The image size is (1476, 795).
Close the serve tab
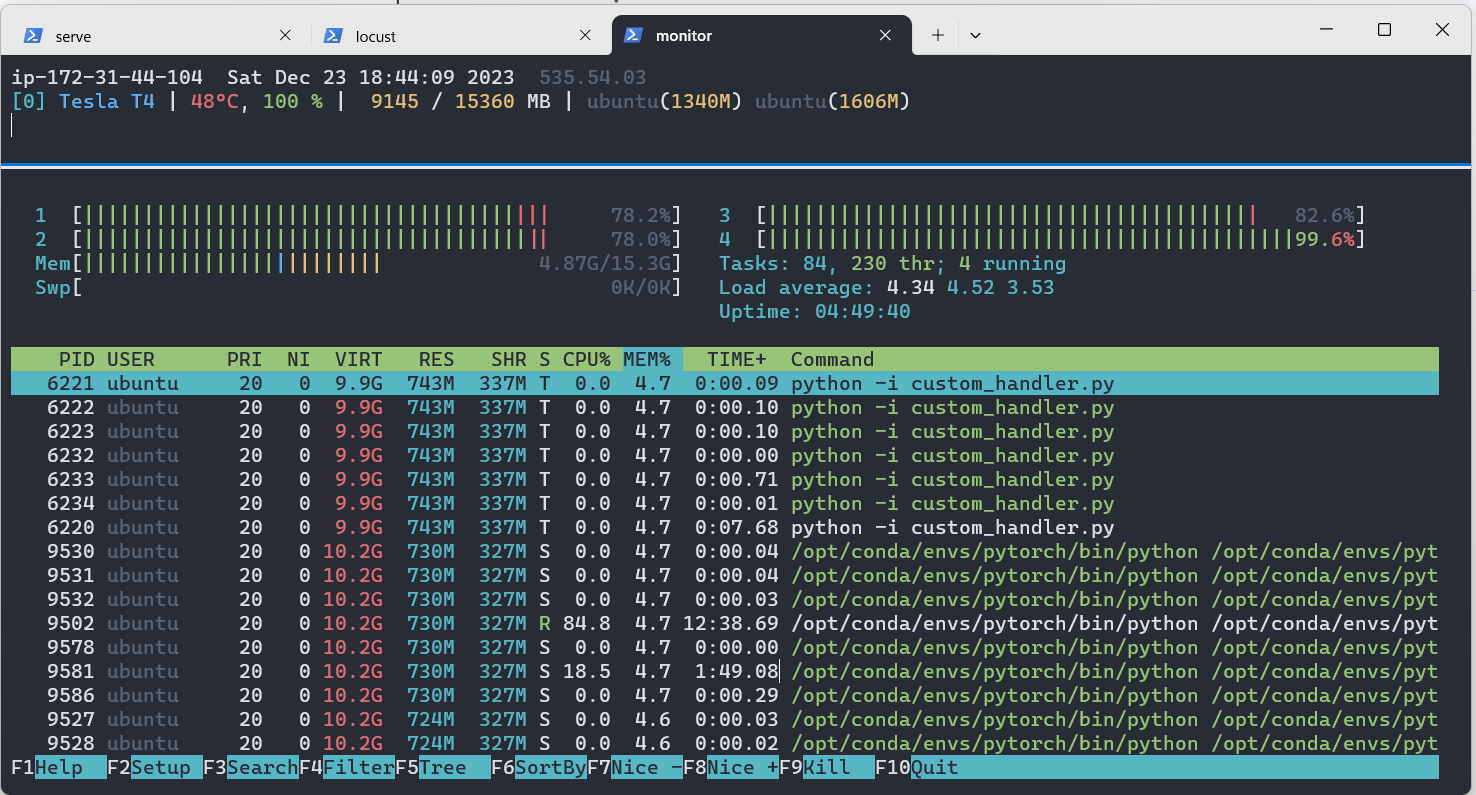(285, 35)
